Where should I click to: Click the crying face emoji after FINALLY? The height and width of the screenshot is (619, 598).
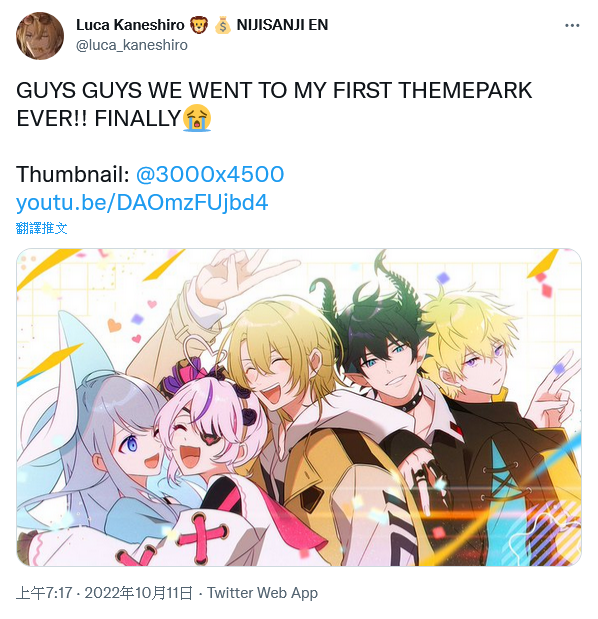click(197, 118)
